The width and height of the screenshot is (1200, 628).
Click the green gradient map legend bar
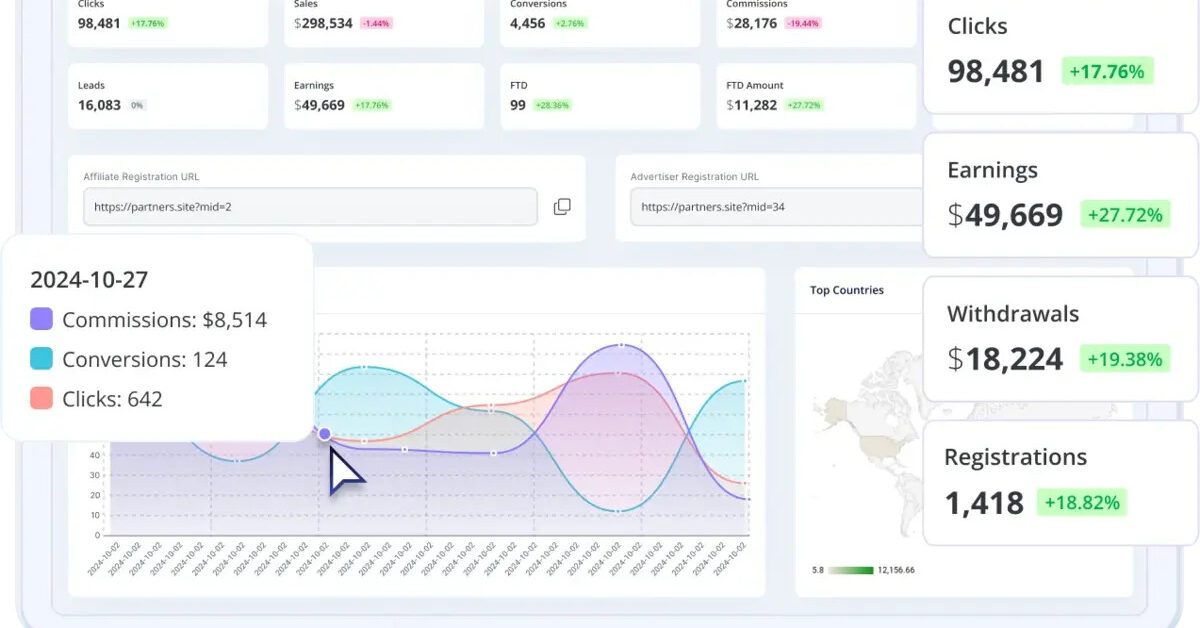(x=853, y=570)
